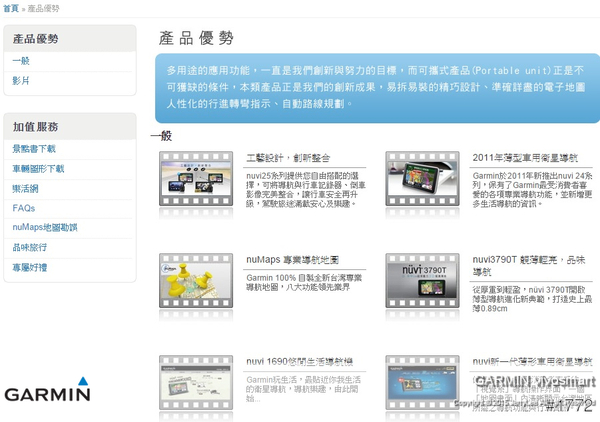The image size is (600, 422).
Task: Click the 2011年薄型車用衛星導航 title
Action: pyautogui.click(x=525, y=158)
